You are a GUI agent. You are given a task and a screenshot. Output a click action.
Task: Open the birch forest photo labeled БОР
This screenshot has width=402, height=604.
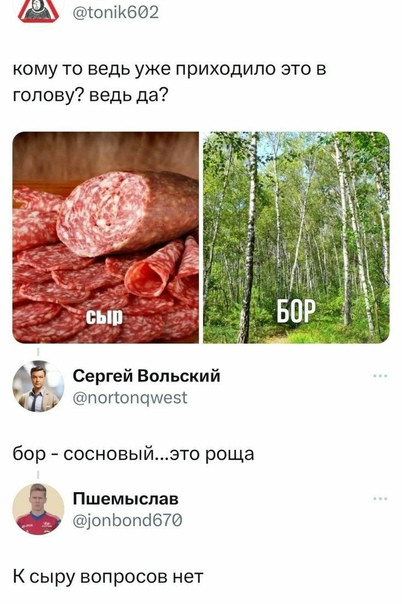(296, 237)
